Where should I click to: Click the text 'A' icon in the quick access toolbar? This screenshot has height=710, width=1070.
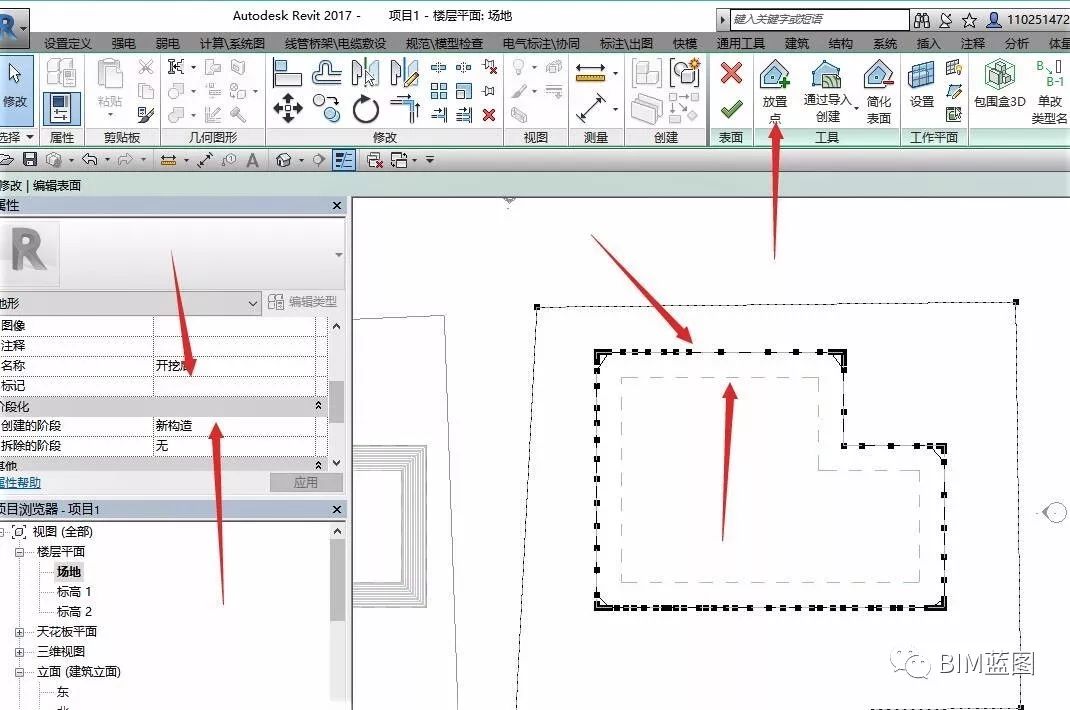point(252,160)
